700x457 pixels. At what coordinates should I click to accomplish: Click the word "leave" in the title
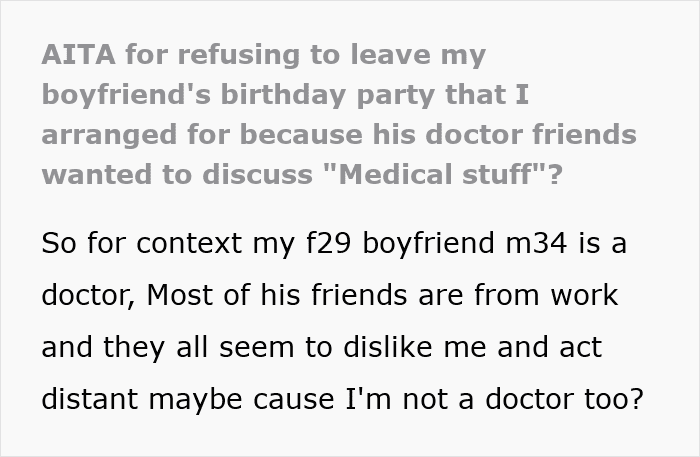(391, 54)
